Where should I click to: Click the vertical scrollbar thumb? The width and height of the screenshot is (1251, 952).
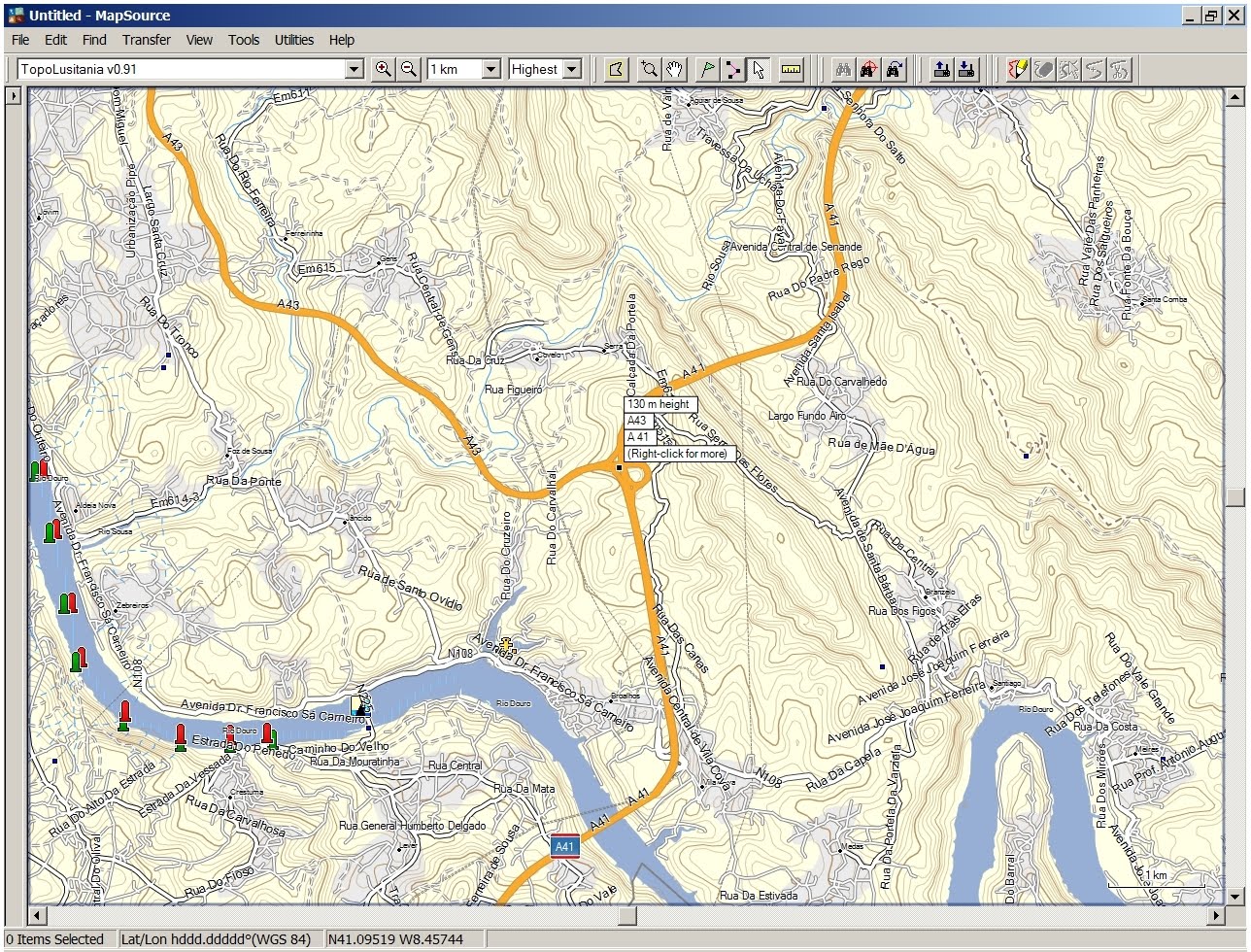pos(1235,496)
